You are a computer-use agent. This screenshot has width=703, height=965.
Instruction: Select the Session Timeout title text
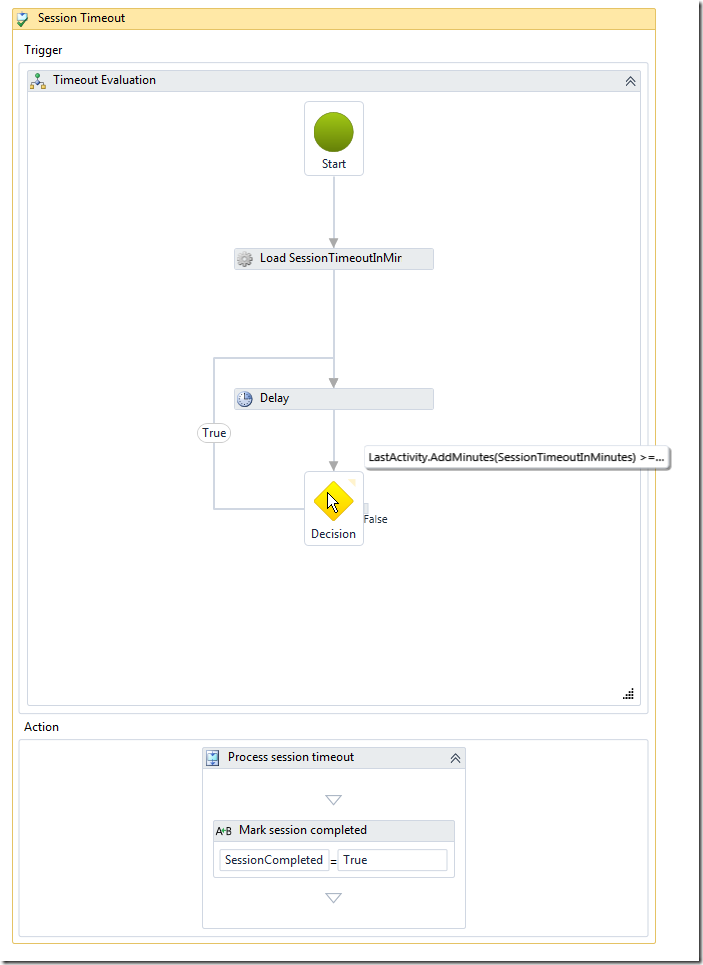tap(81, 18)
